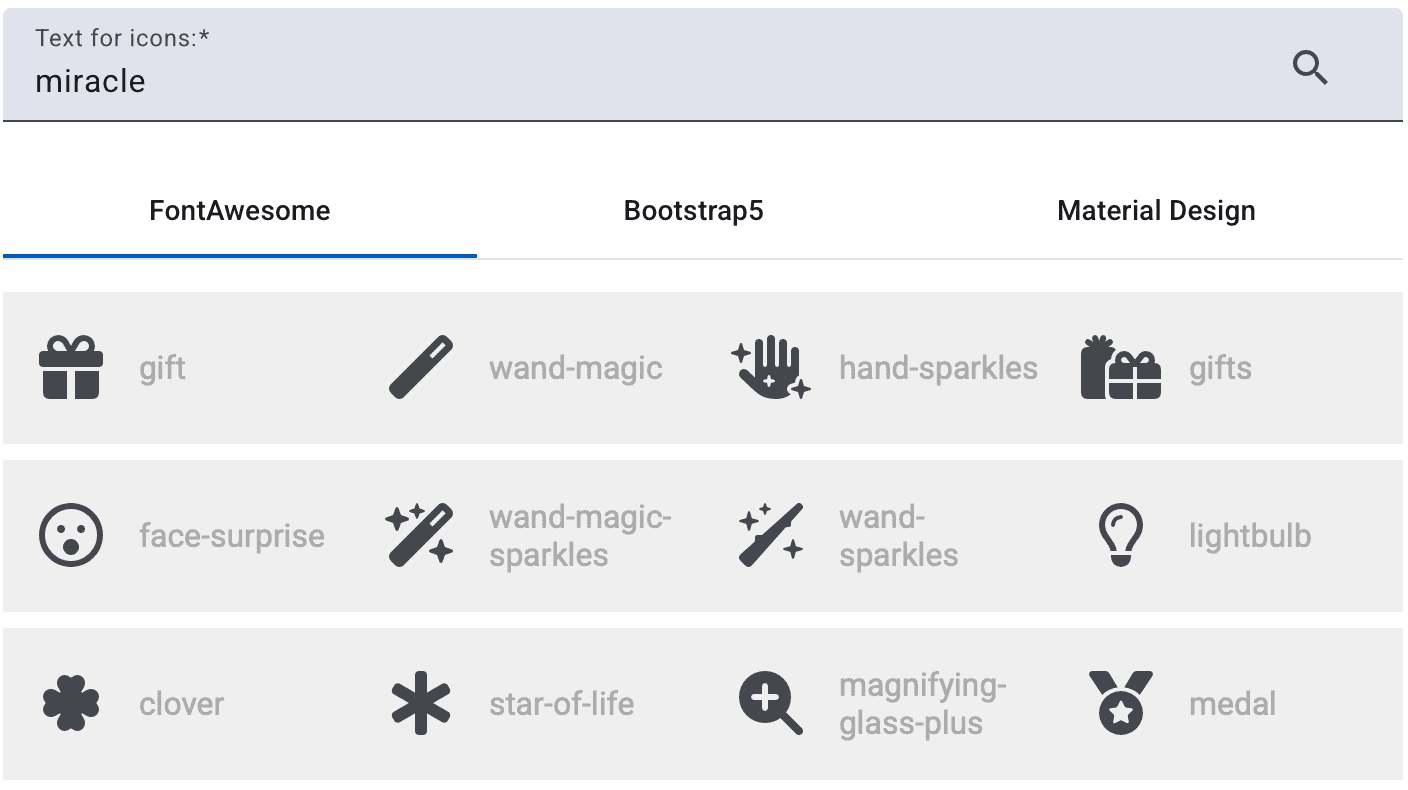Click the lightbulb label text
Viewport: 1408px width, 790px height.
pos(1248,535)
